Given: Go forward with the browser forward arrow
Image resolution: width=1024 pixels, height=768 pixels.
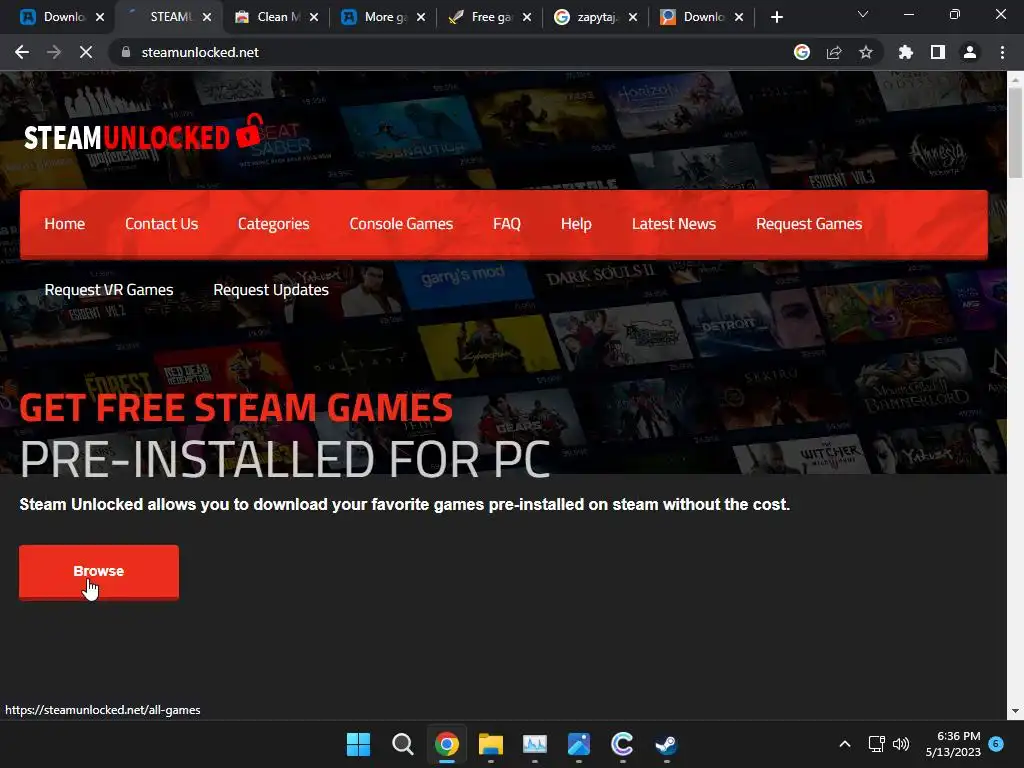Looking at the screenshot, I should coord(54,52).
